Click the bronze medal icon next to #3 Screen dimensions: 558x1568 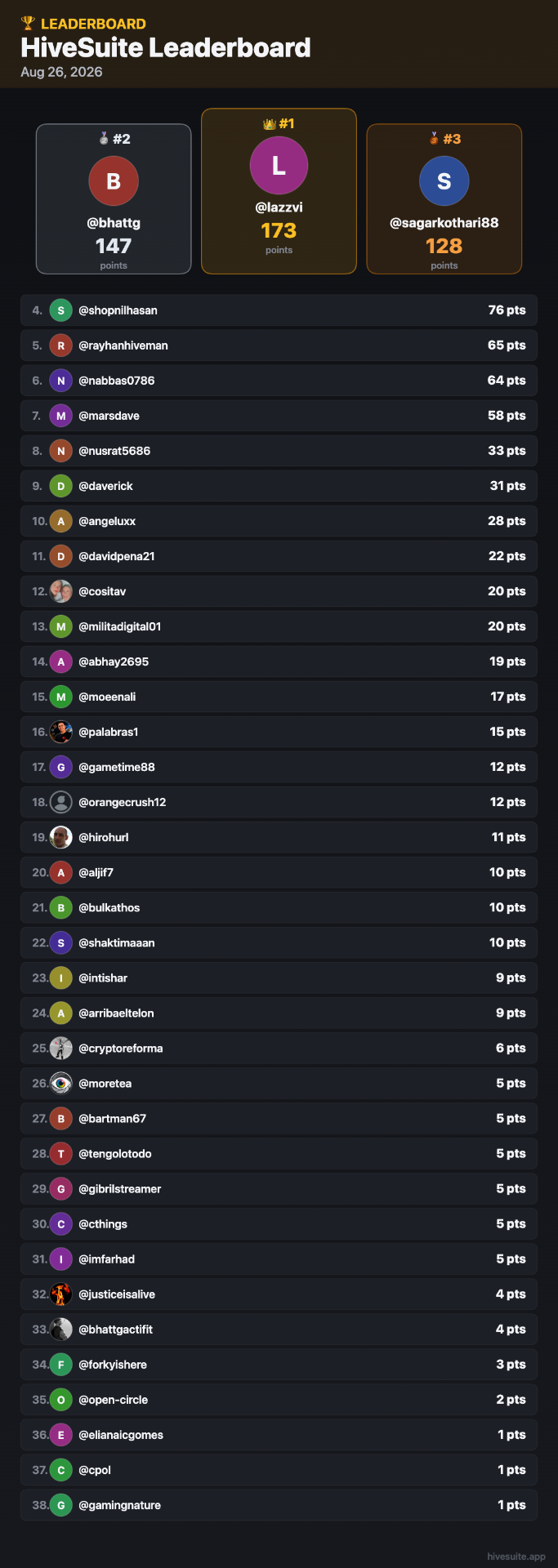[x=434, y=139]
